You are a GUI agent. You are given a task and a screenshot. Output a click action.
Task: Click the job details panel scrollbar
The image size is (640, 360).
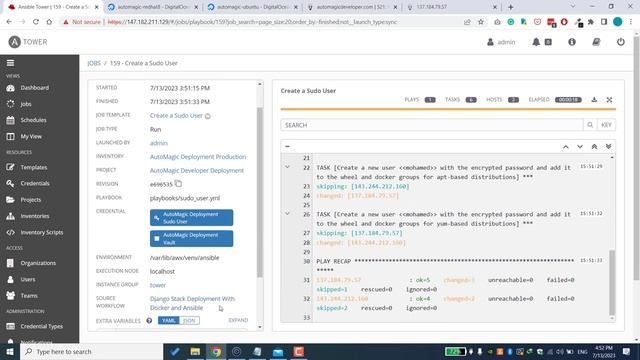(x=260, y=193)
